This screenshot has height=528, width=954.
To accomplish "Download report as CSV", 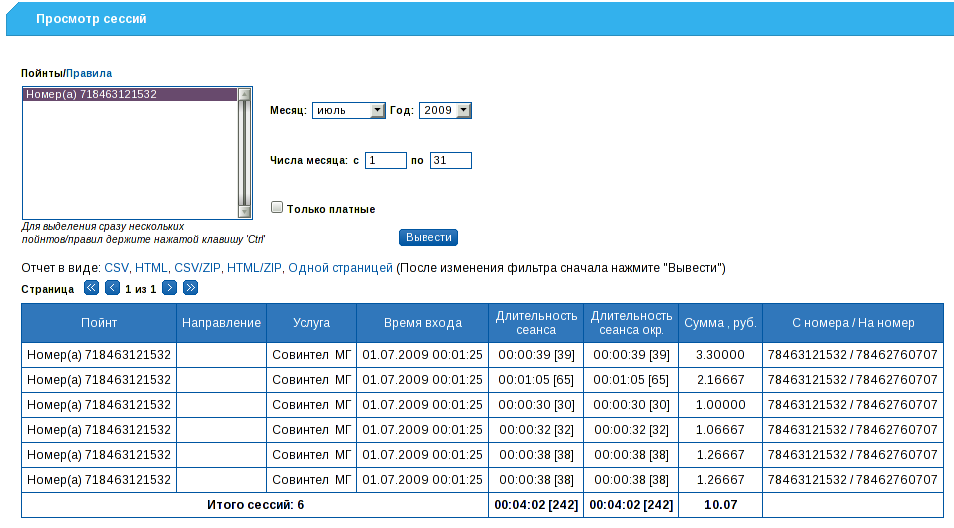I will click(116, 268).
